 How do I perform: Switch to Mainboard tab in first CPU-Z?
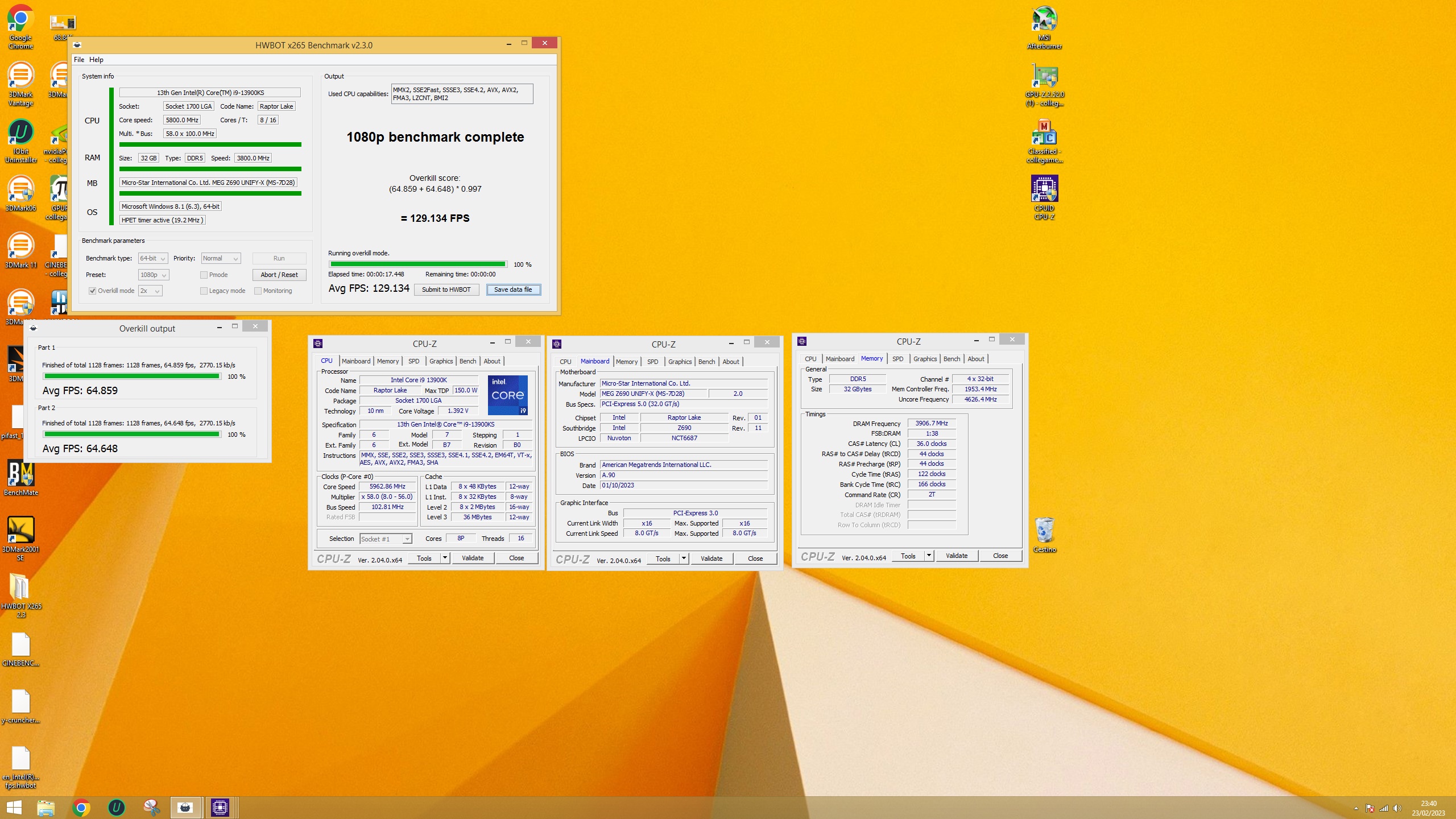(x=356, y=361)
